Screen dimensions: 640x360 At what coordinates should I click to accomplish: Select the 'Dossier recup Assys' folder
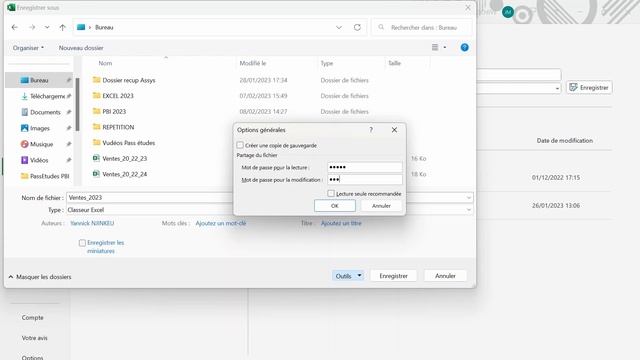coord(129,80)
